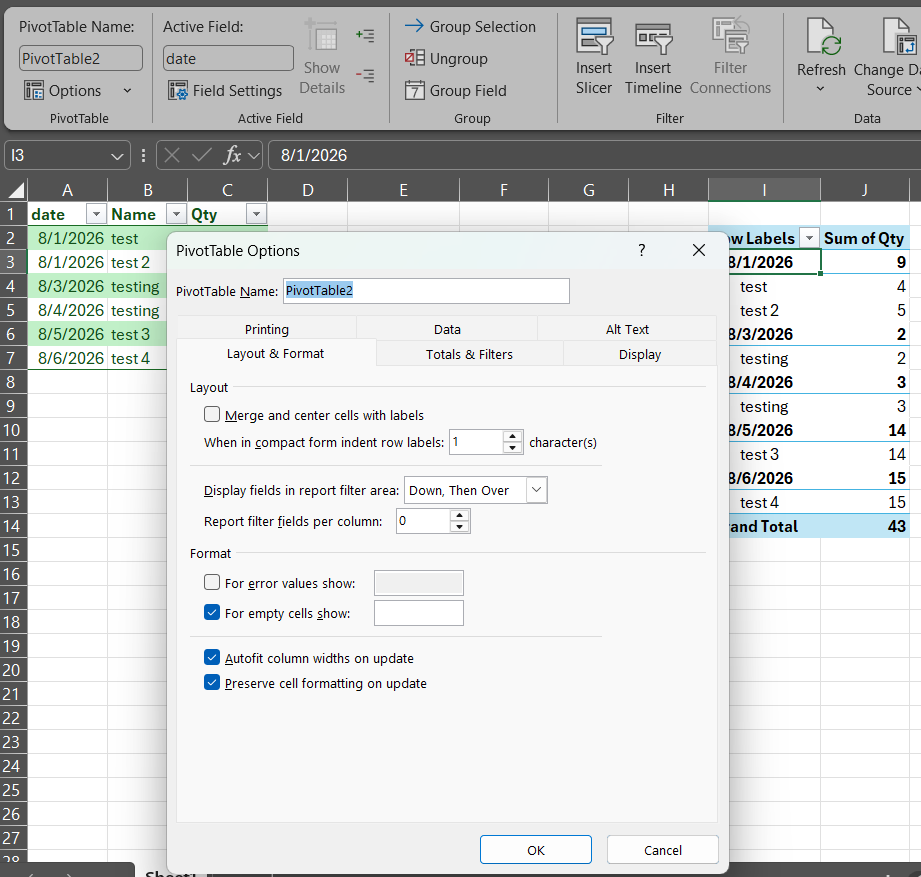
Task: Enable Merge and center cells with labels
Action: (212, 415)
